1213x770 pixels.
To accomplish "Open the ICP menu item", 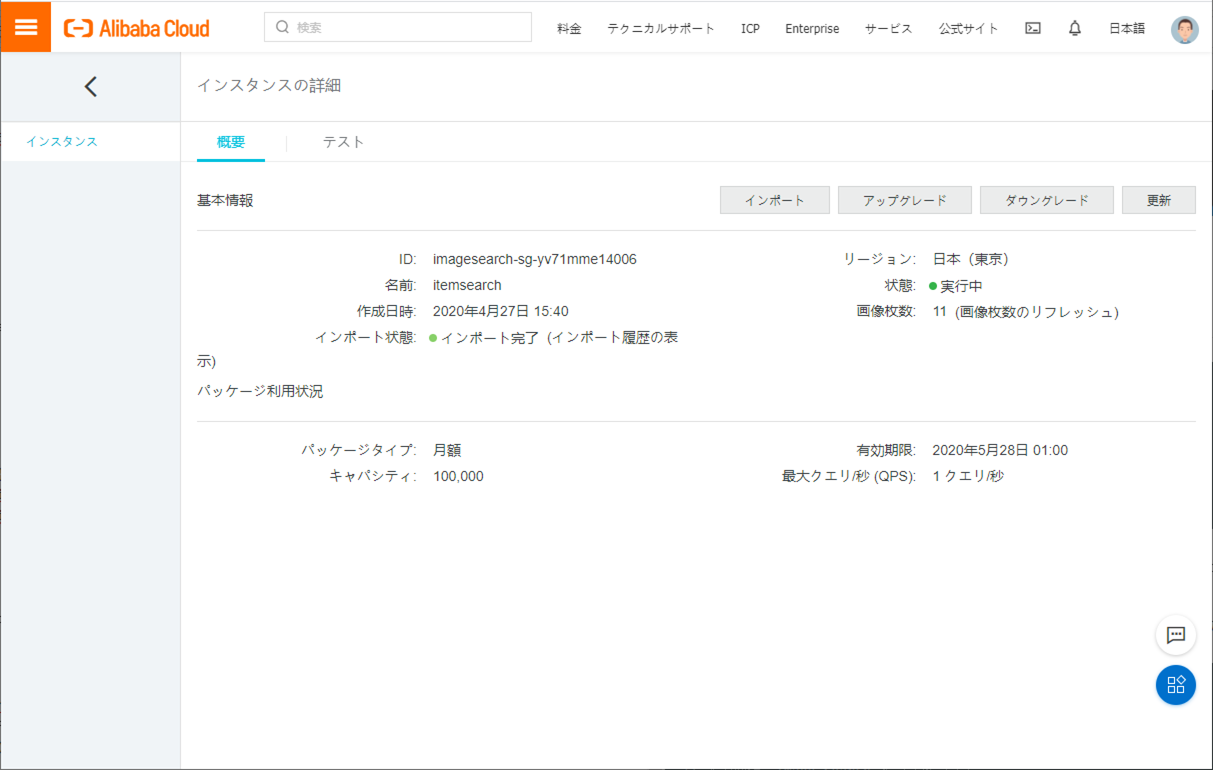I will (750, 28).
